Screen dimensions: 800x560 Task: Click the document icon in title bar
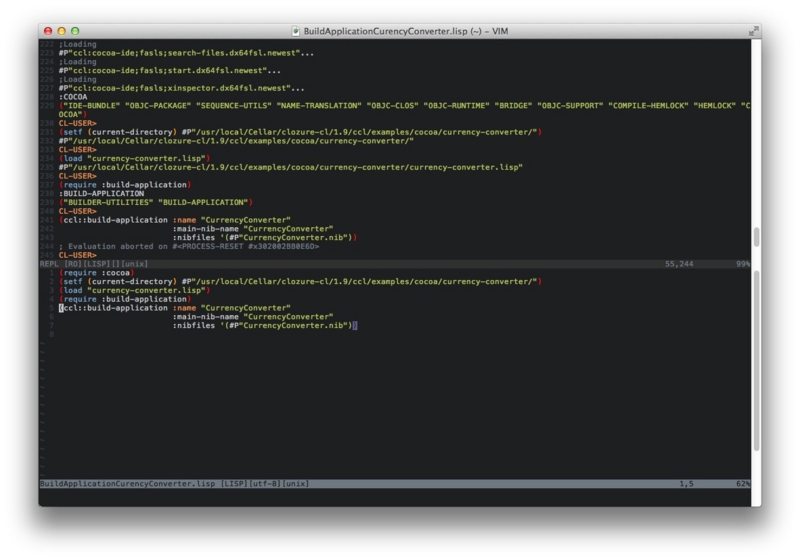point(295,31)
